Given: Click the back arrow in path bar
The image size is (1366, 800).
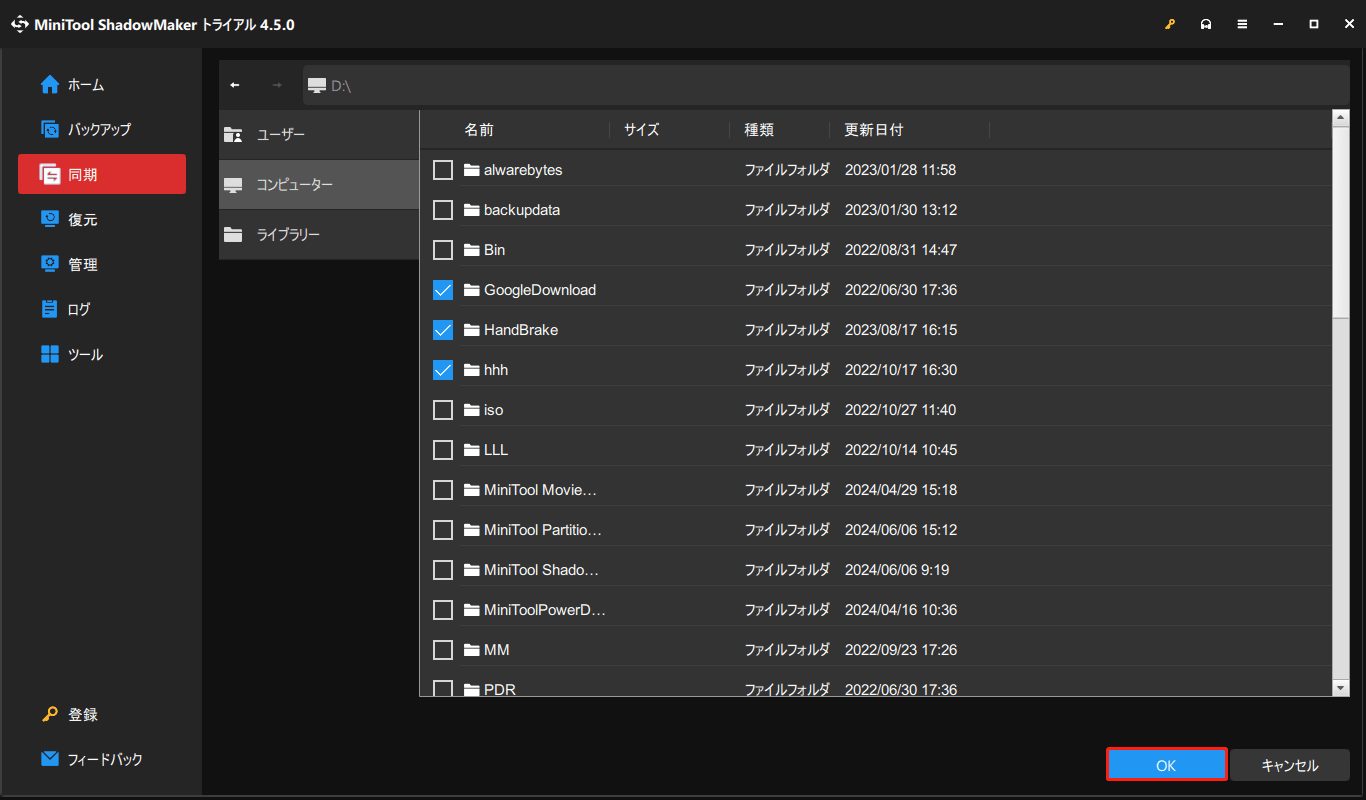Looking at the screenshot, I should [235, 85].
